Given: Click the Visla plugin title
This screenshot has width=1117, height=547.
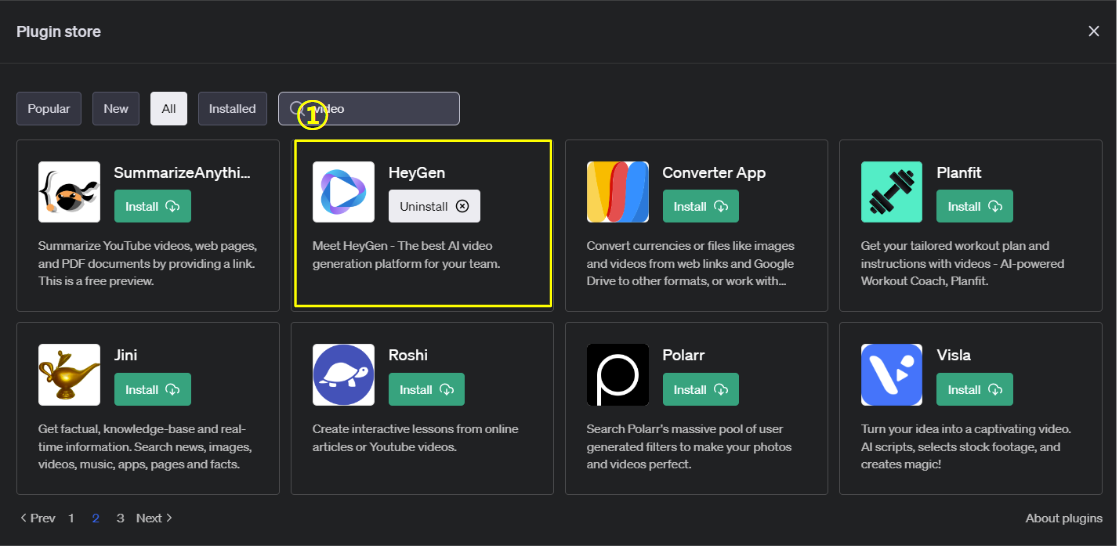Looking at the screenshot, I should tap(954, 355).
